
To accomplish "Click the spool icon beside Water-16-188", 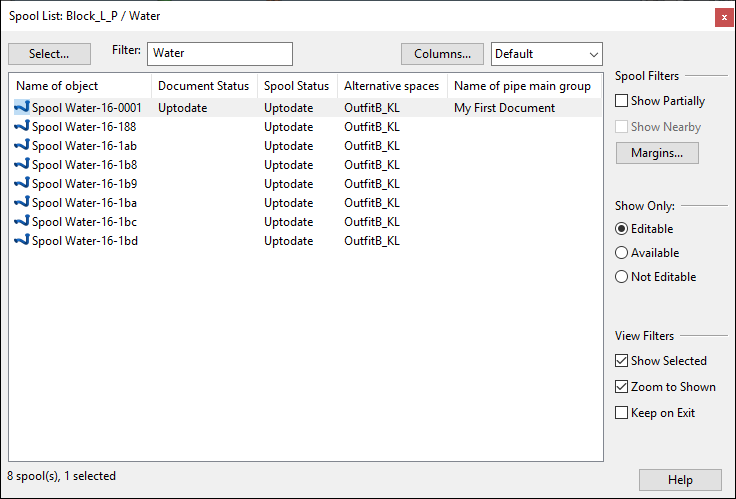I will click(22, 127).
